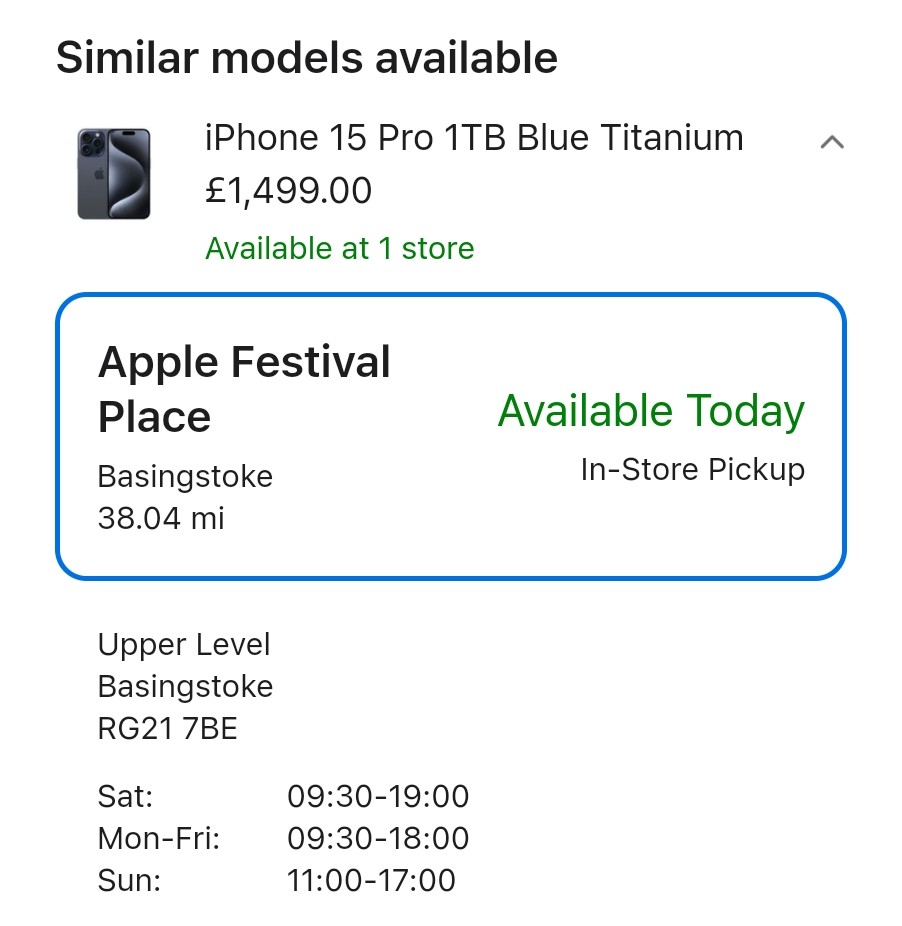The width and height of the screenshot is (902, 926).
Task: Click the 'Sat:' day label
Action: [x=126, y=796]
